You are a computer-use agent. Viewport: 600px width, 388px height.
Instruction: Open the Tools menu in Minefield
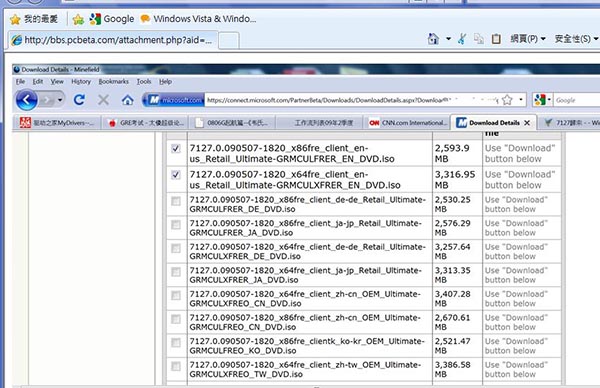click(x=144, y=82)
